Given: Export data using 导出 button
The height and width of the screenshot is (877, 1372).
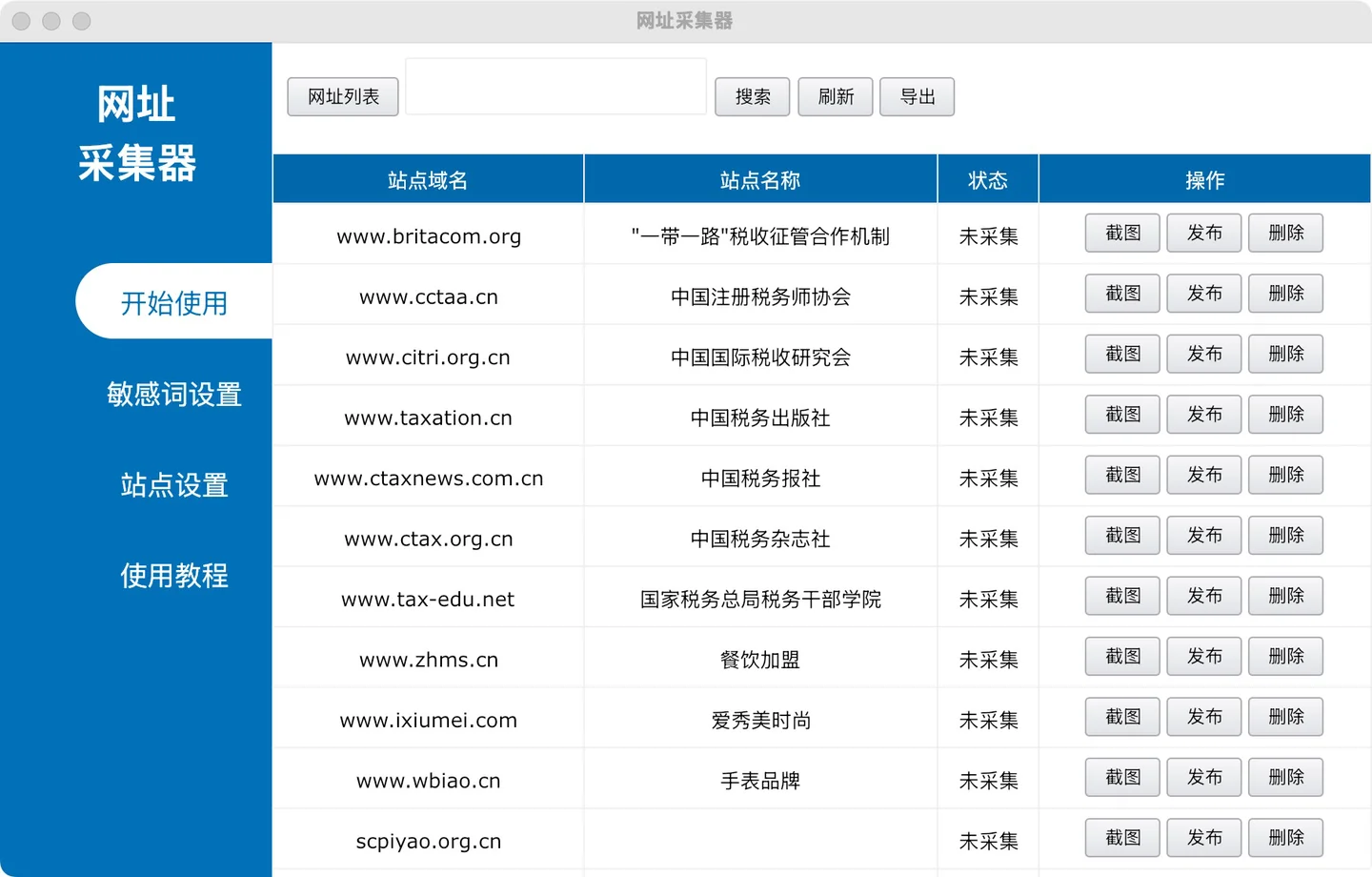Looking at the screenshot, I should pos(917,96).
